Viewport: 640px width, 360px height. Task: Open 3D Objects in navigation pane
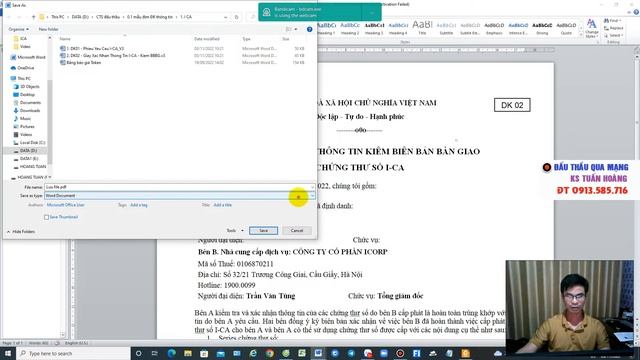coord(30,87)
